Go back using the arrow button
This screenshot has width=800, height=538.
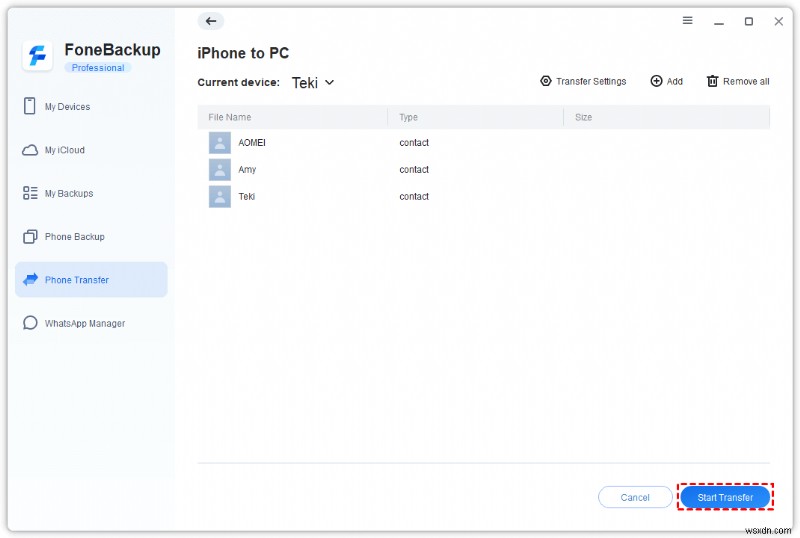click(211, 21)
